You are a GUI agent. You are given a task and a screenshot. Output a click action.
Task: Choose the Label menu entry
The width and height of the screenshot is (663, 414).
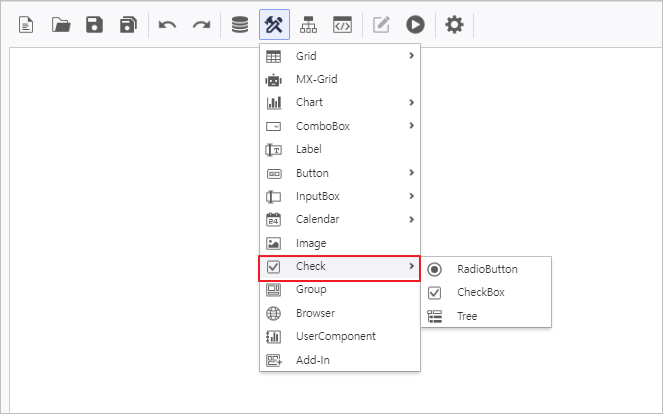tap(340, 149)
